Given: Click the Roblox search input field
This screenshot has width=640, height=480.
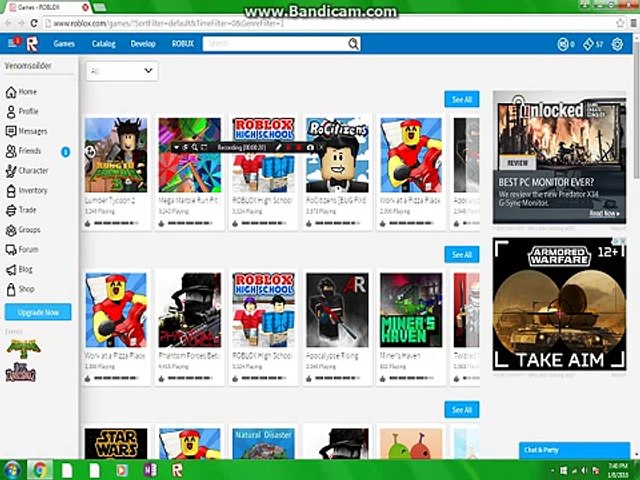Looking at the screenshot, I should coord(276,44).
